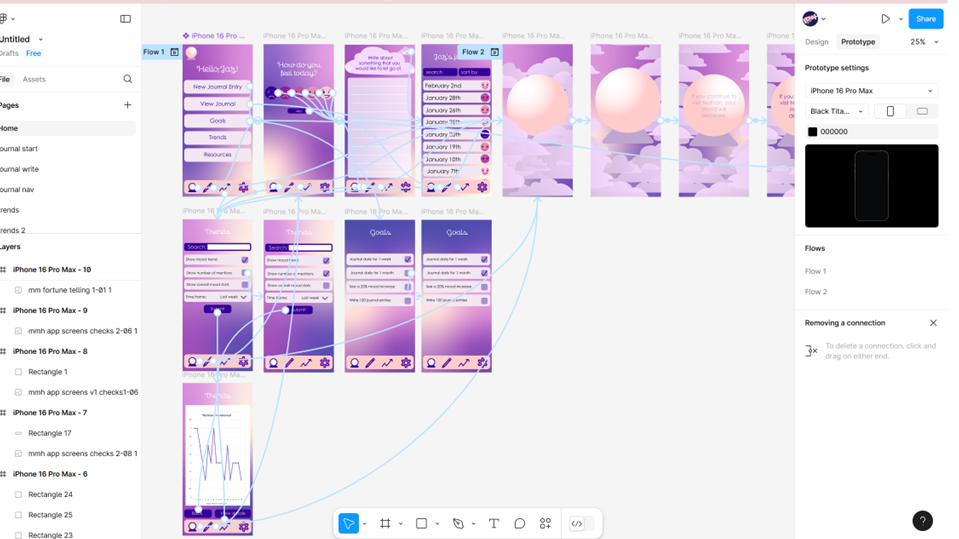Select the Frame tool
959x539 pixels.
[385, 524]
